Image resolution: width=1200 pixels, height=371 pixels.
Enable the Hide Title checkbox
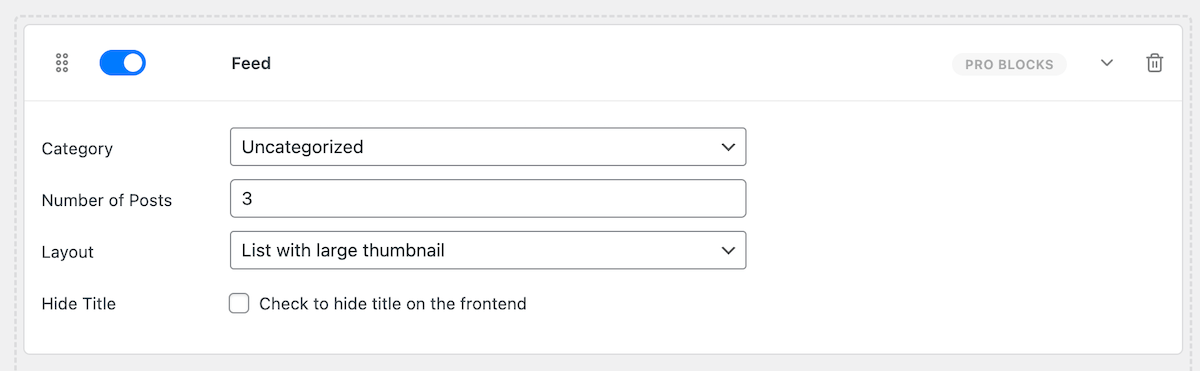tap(239, 303)
